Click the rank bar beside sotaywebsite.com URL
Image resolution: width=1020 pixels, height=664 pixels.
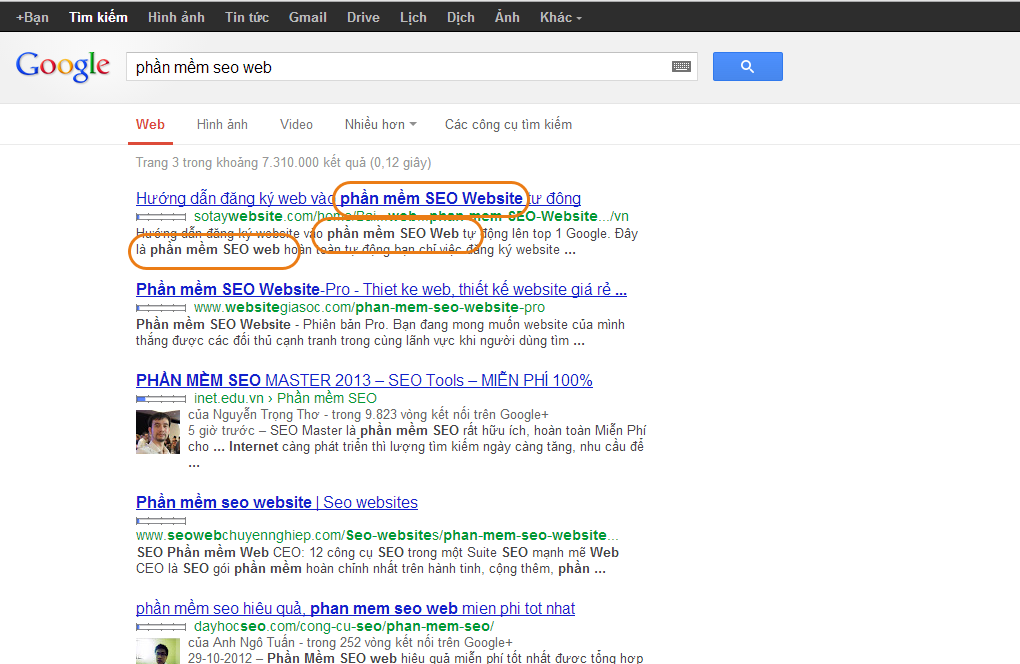click(x=161, y=217)
